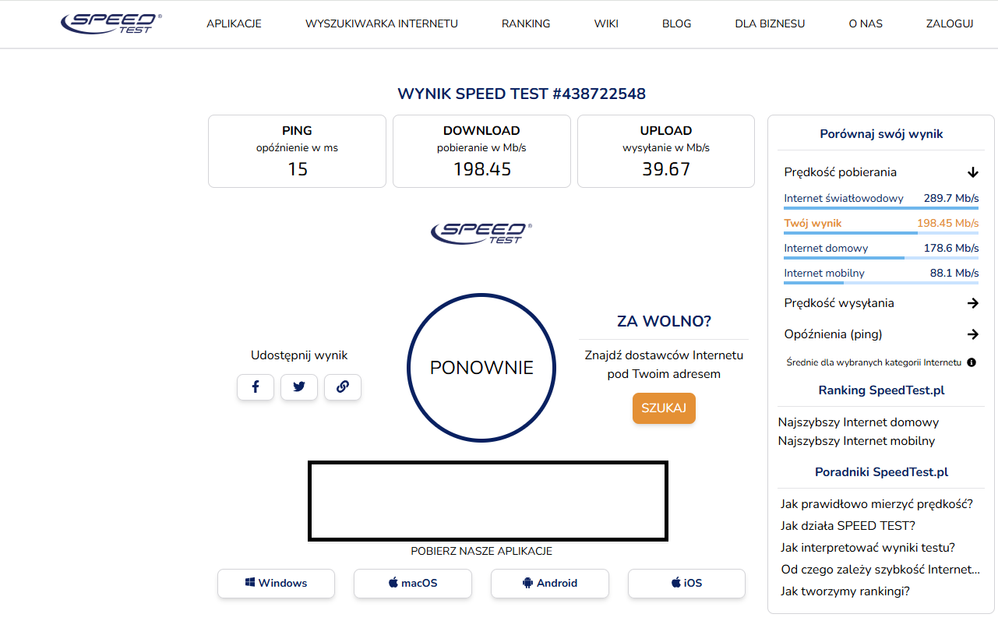Click Zaloguj to log in

(949, 24)
